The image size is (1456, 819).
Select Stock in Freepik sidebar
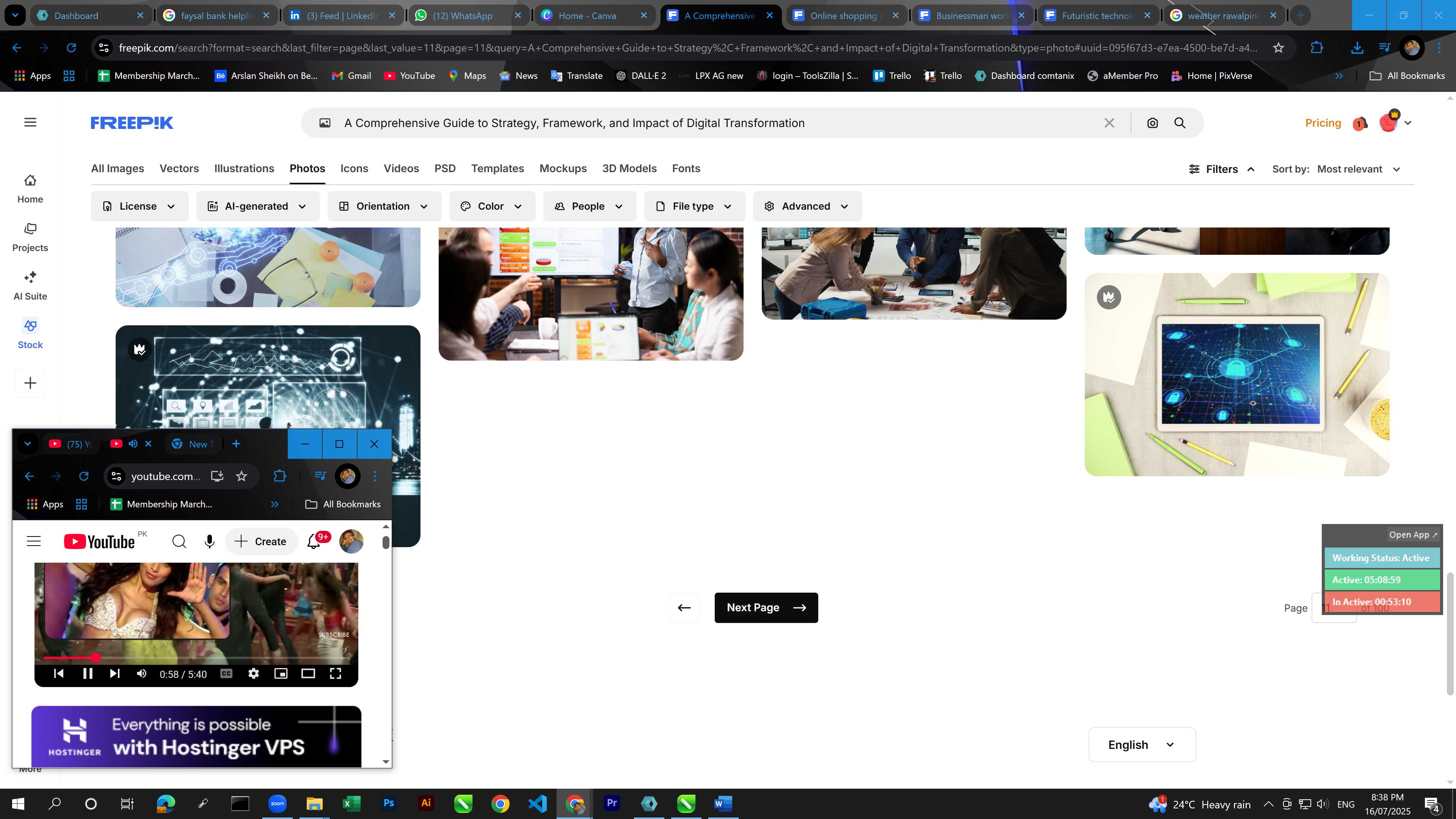click(x=30, y=334)
